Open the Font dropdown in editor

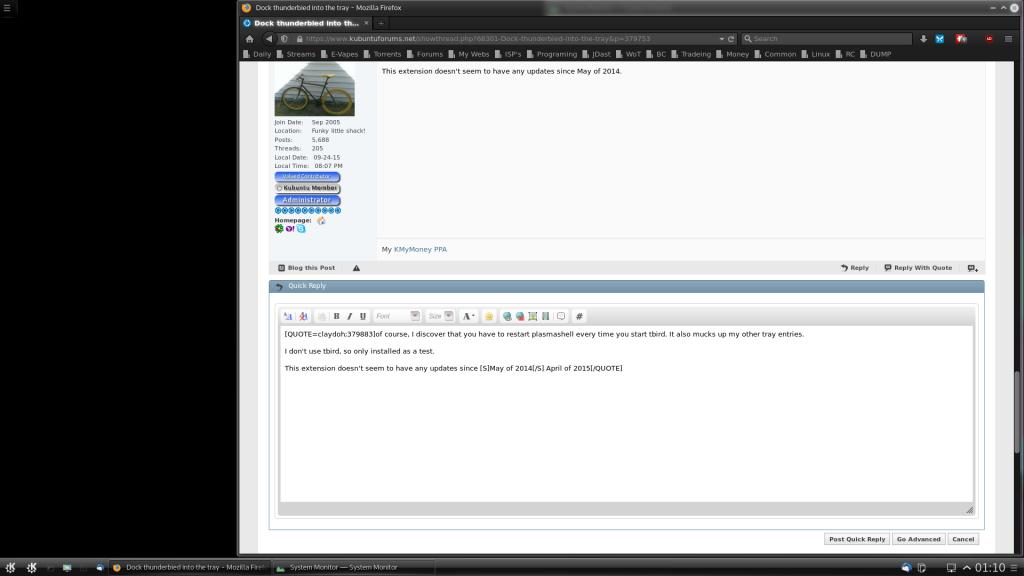[397, 316]
